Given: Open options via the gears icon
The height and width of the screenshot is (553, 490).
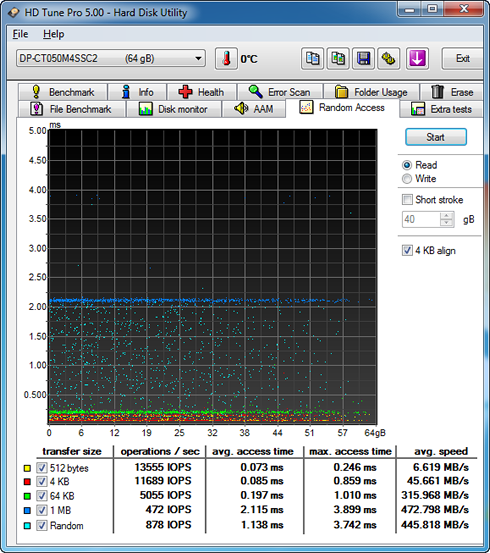Looking at the screenshot, I should pyautogui.click(x=389, y=59).
